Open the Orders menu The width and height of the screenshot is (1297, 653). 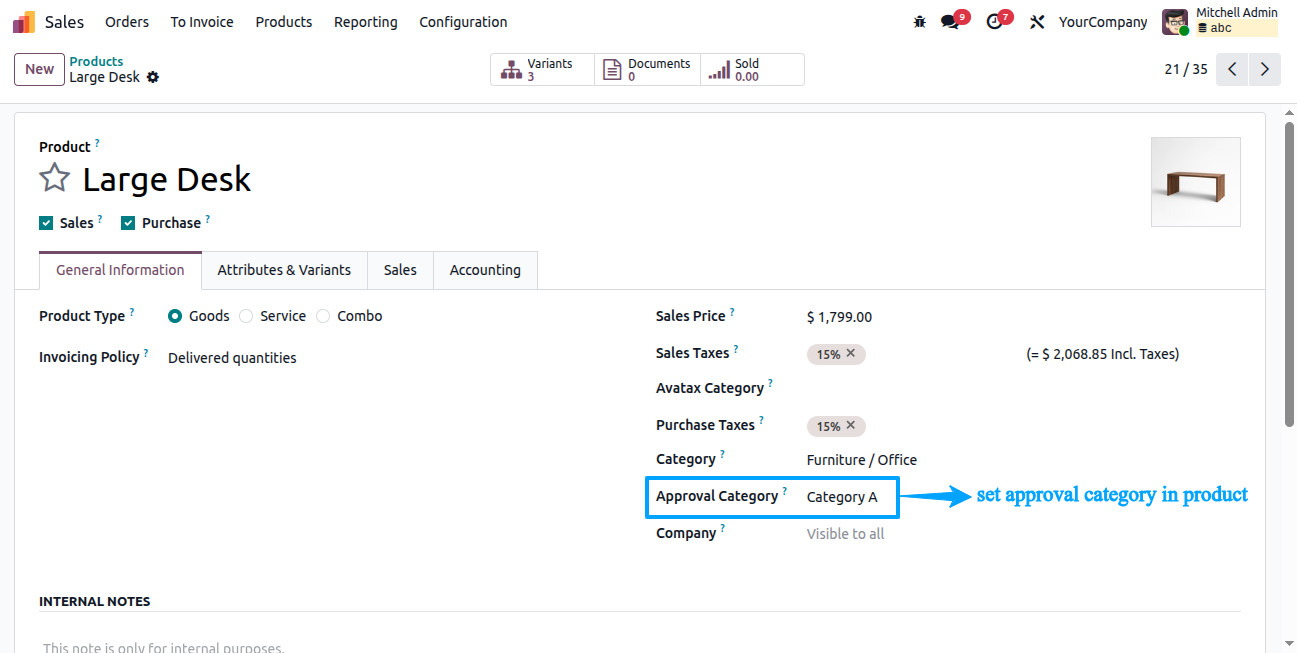[127, 22]
